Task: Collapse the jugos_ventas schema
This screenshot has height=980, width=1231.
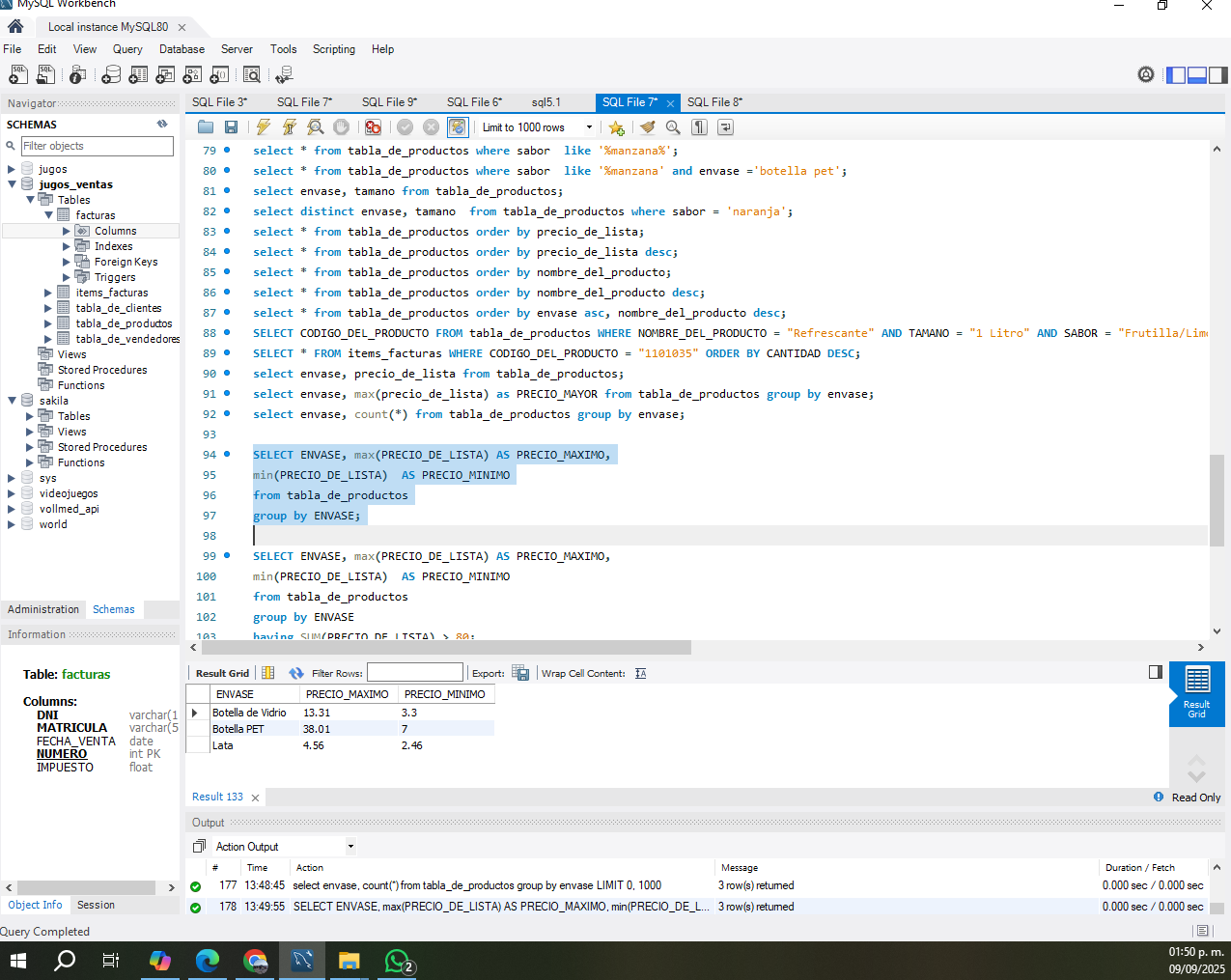Action: point(12,184)
